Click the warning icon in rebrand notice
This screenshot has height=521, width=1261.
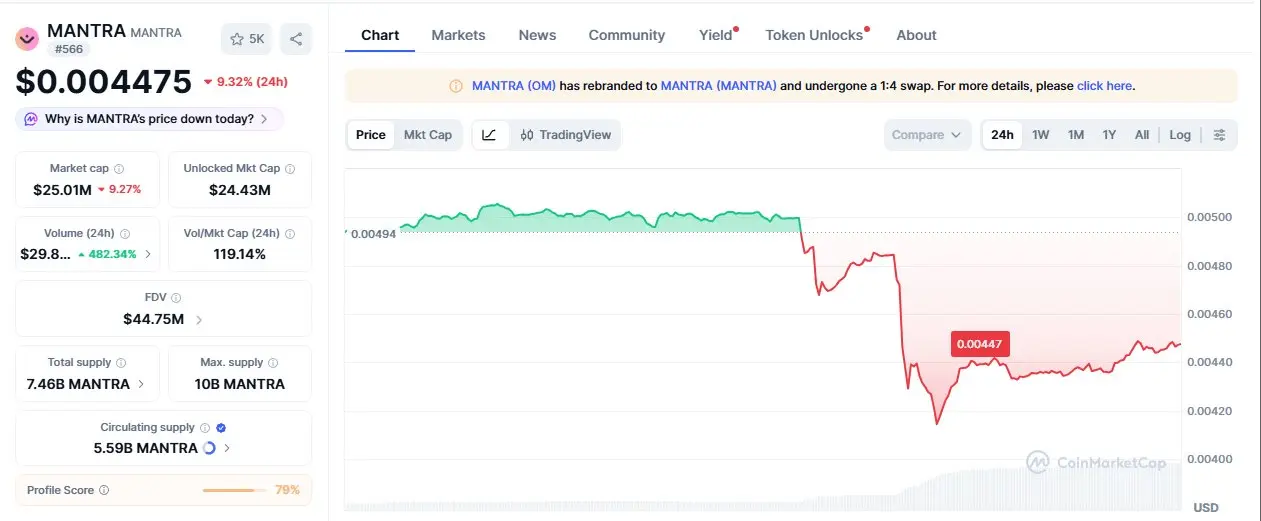(456, 86)
